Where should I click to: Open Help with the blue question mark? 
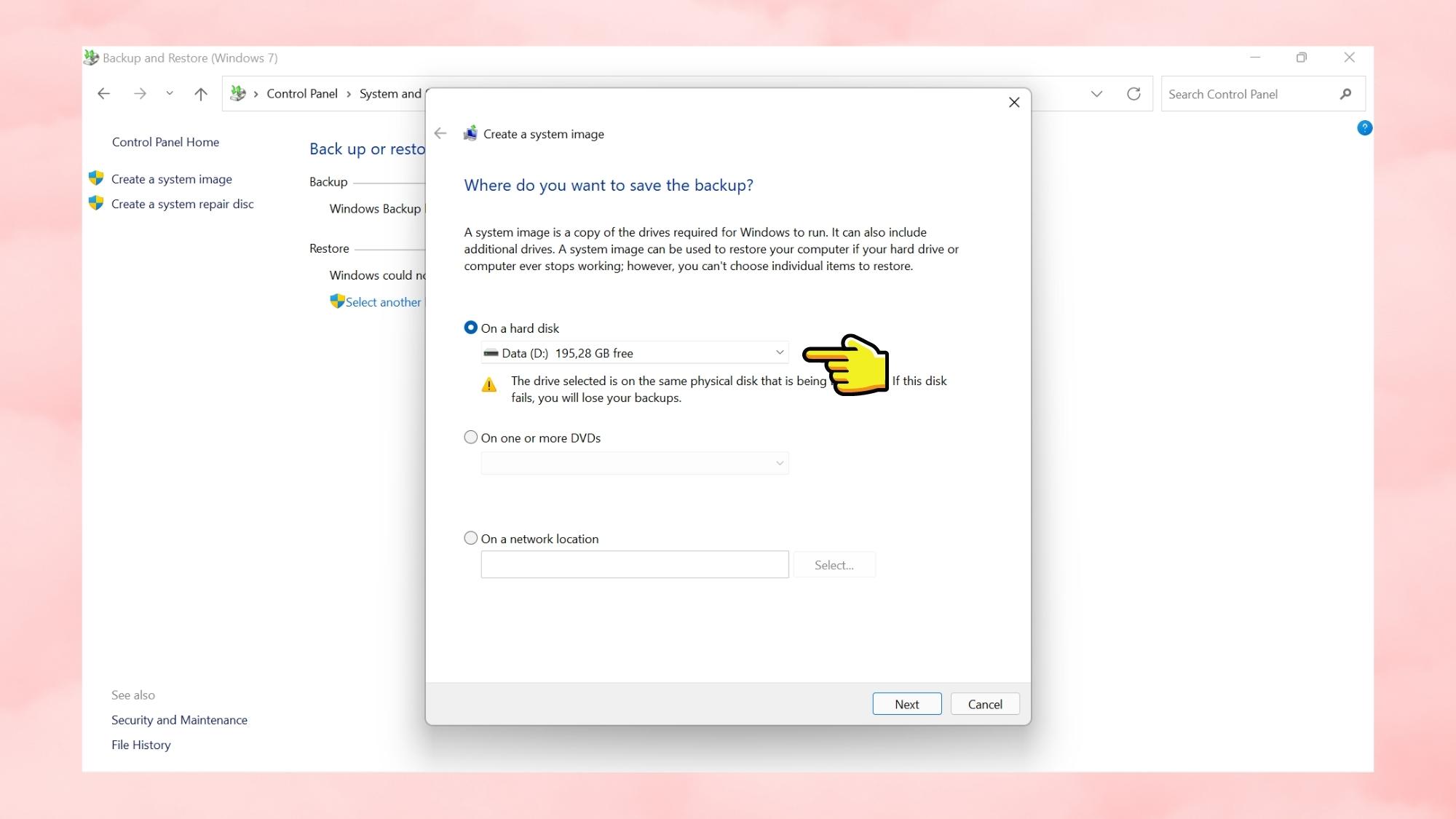pos(1364,128)
